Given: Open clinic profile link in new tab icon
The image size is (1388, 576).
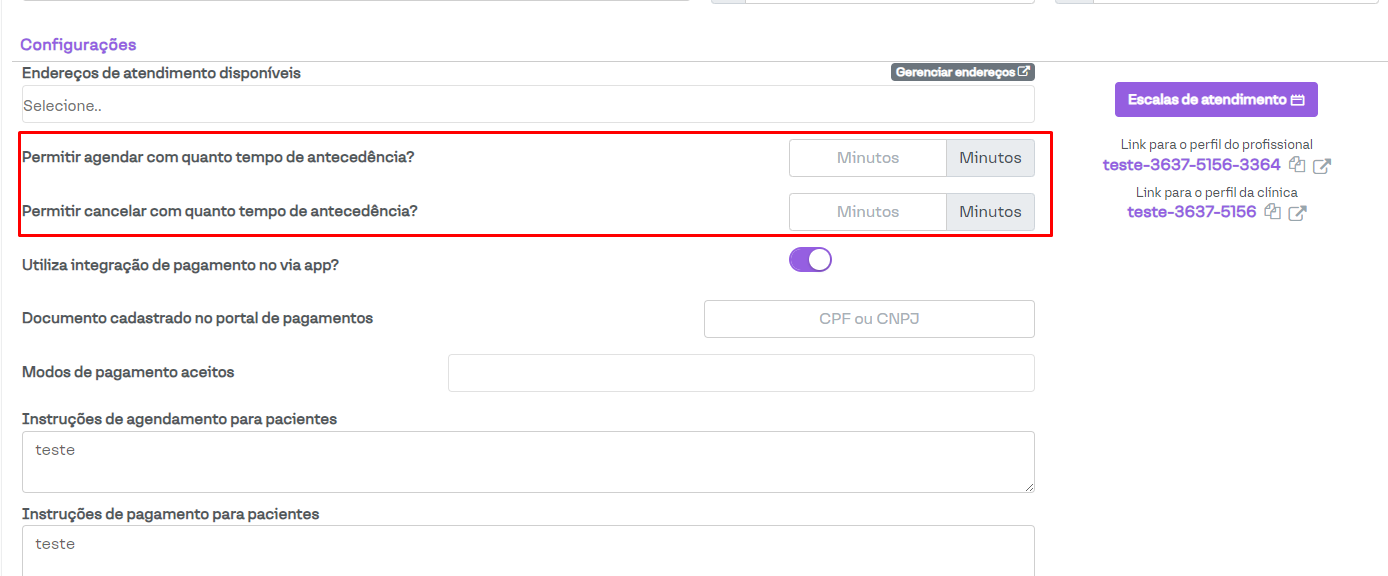Looking at the screenshot, I should click(x=1298, y=212).
